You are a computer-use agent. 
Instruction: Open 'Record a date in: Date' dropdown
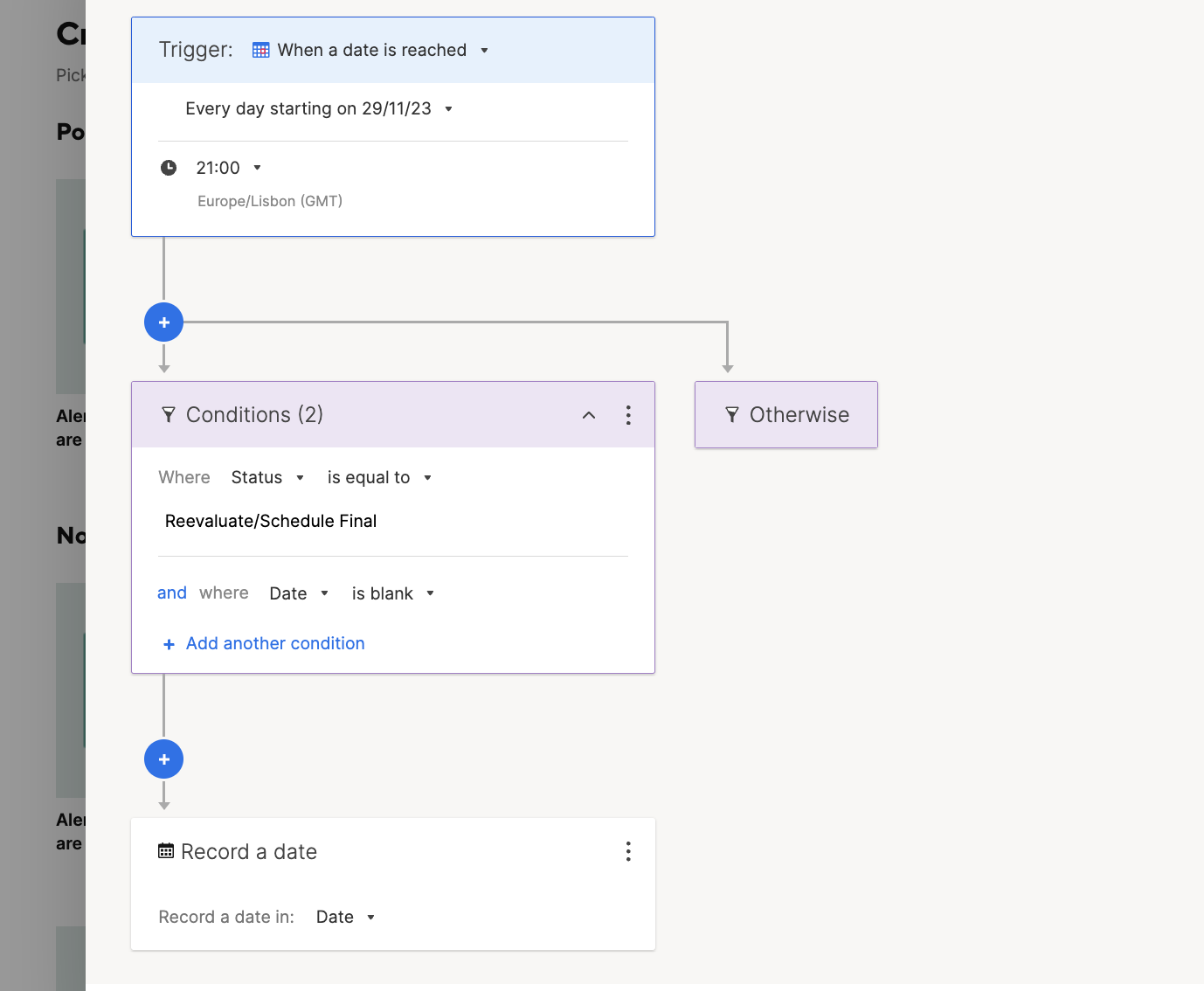tap(346, 917)
